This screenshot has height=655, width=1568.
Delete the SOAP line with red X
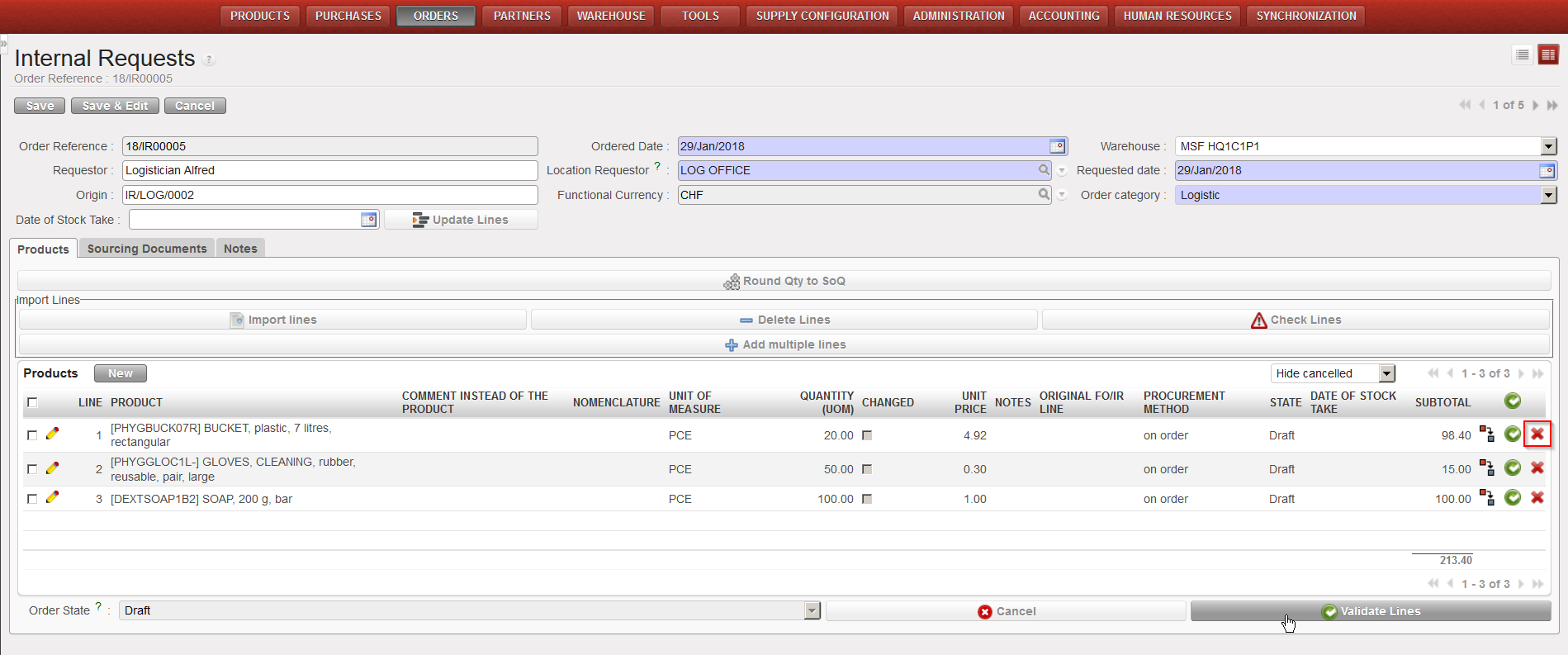1537,498
